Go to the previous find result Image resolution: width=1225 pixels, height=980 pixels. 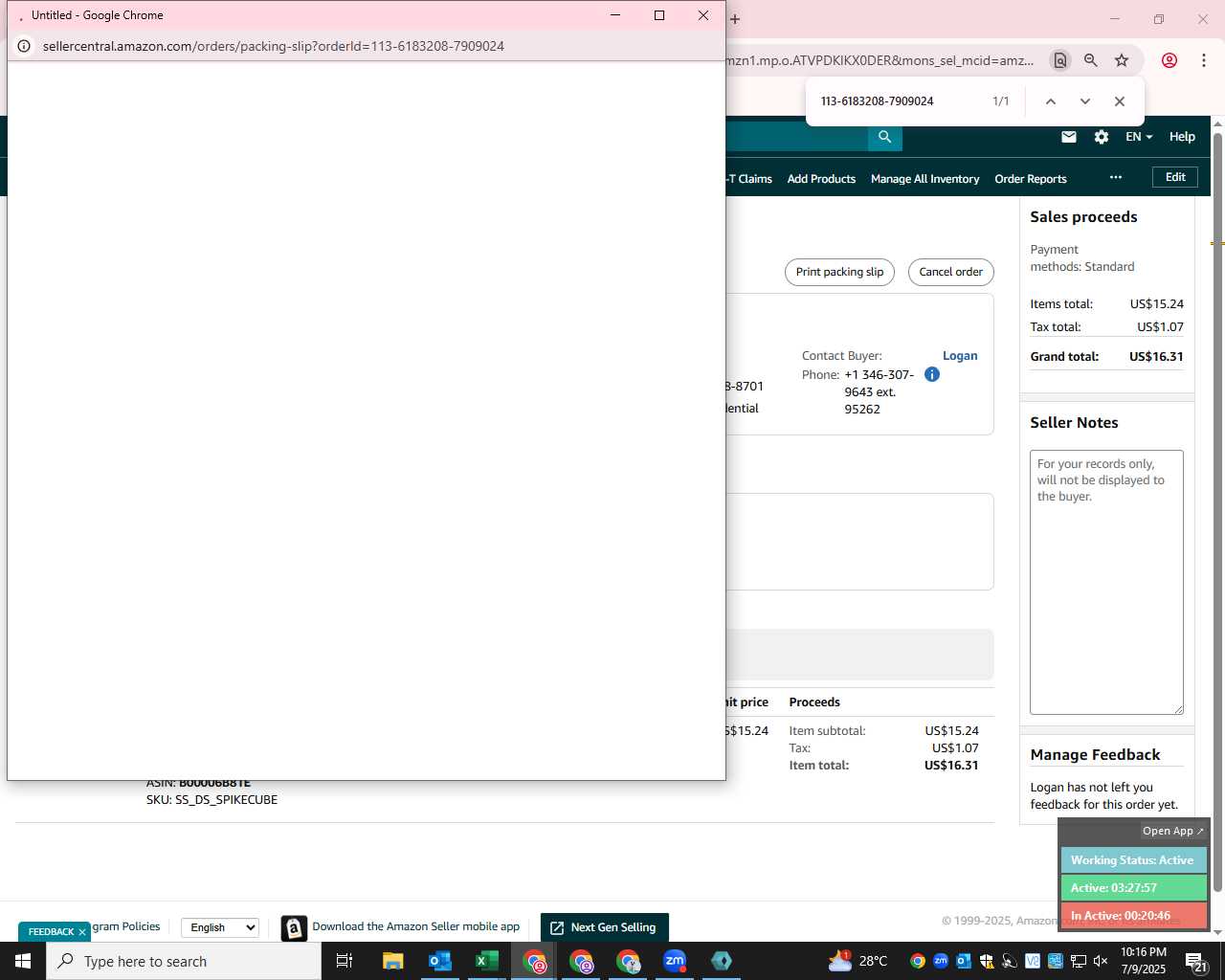1051,101
